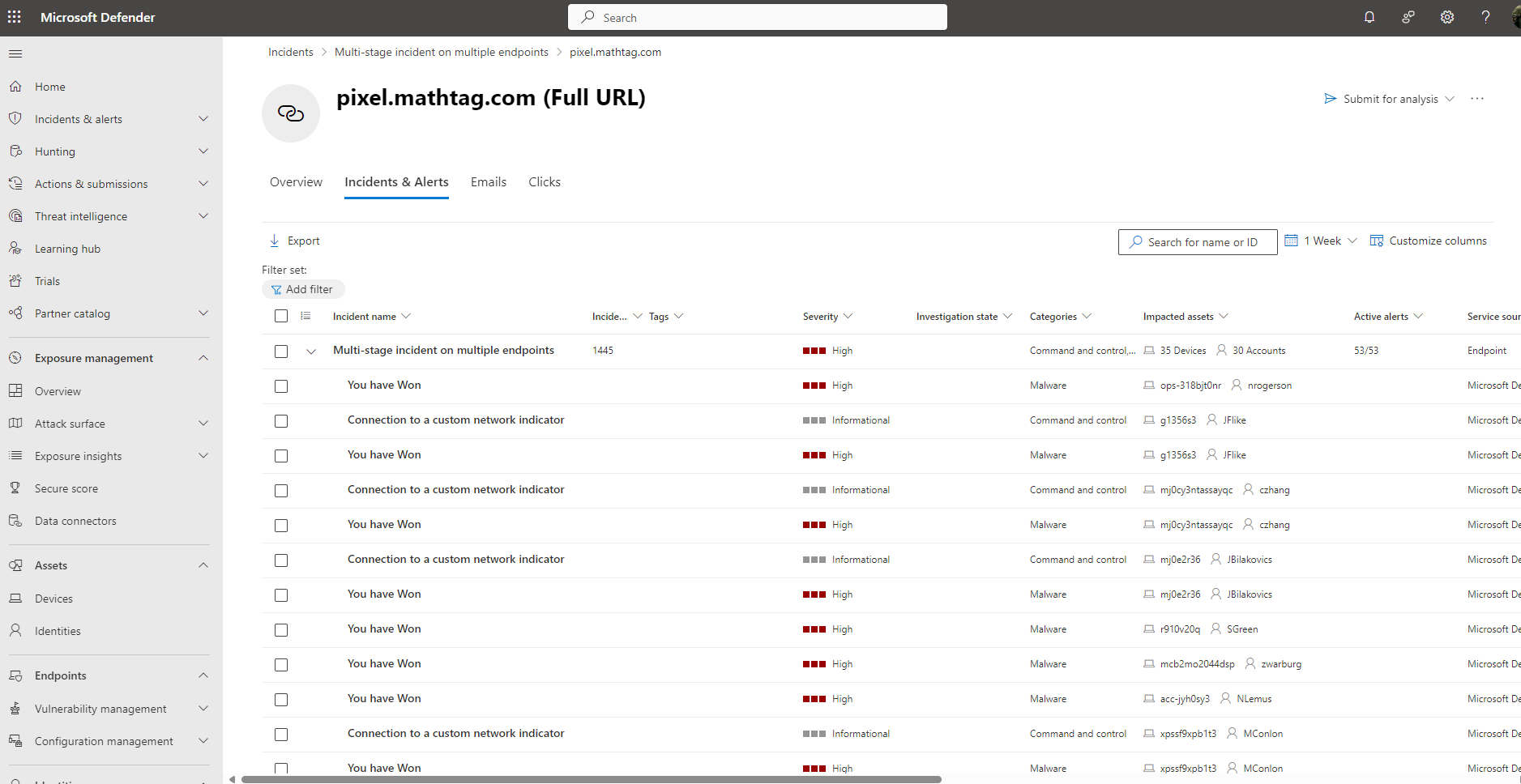The width and height of the screenshot is (1521, 784).
Task: Click the Devices laptop icon in sidebar
Action: pyautogui.click(x=15, y=599)
